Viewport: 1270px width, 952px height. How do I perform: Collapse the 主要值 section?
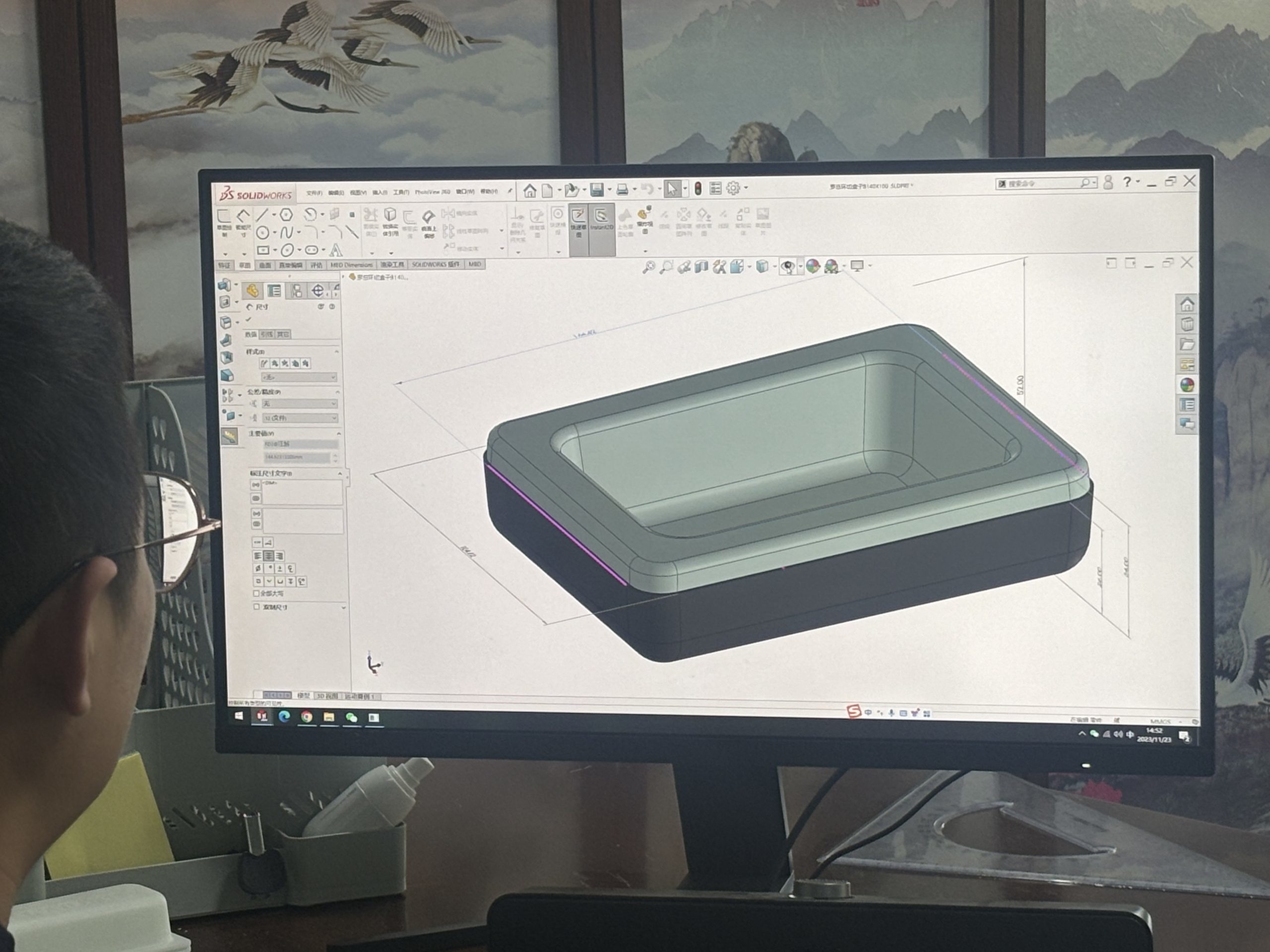(339, 434)
